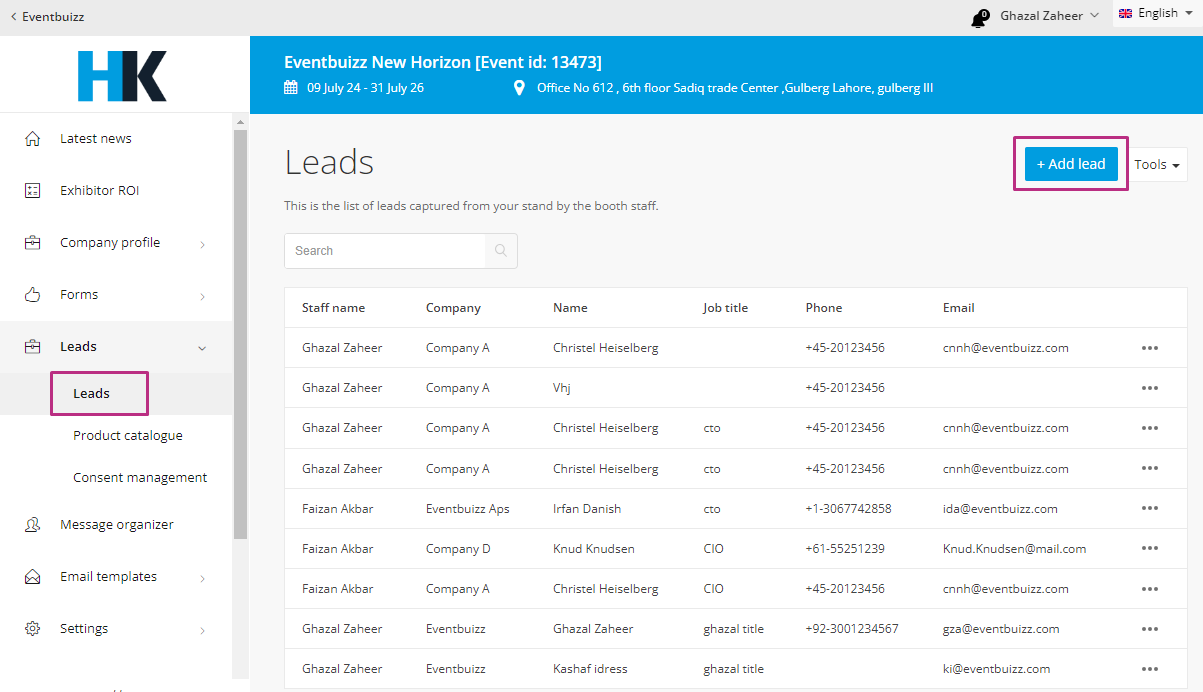1203x692 pixels.
Task: Click the notification bell icon
Action: click(979, 18)
